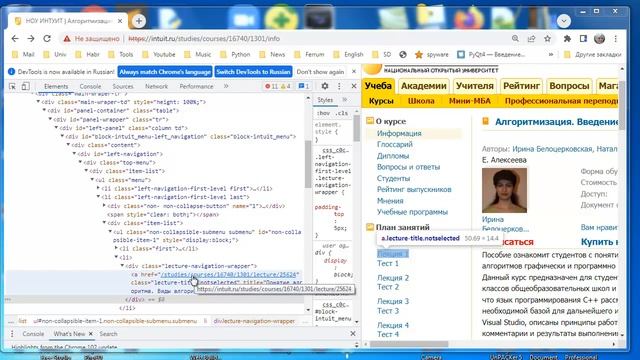This screenshot has width=640, height=360.
Task: Switch to the Sources tab
Action: coord(123,86)
